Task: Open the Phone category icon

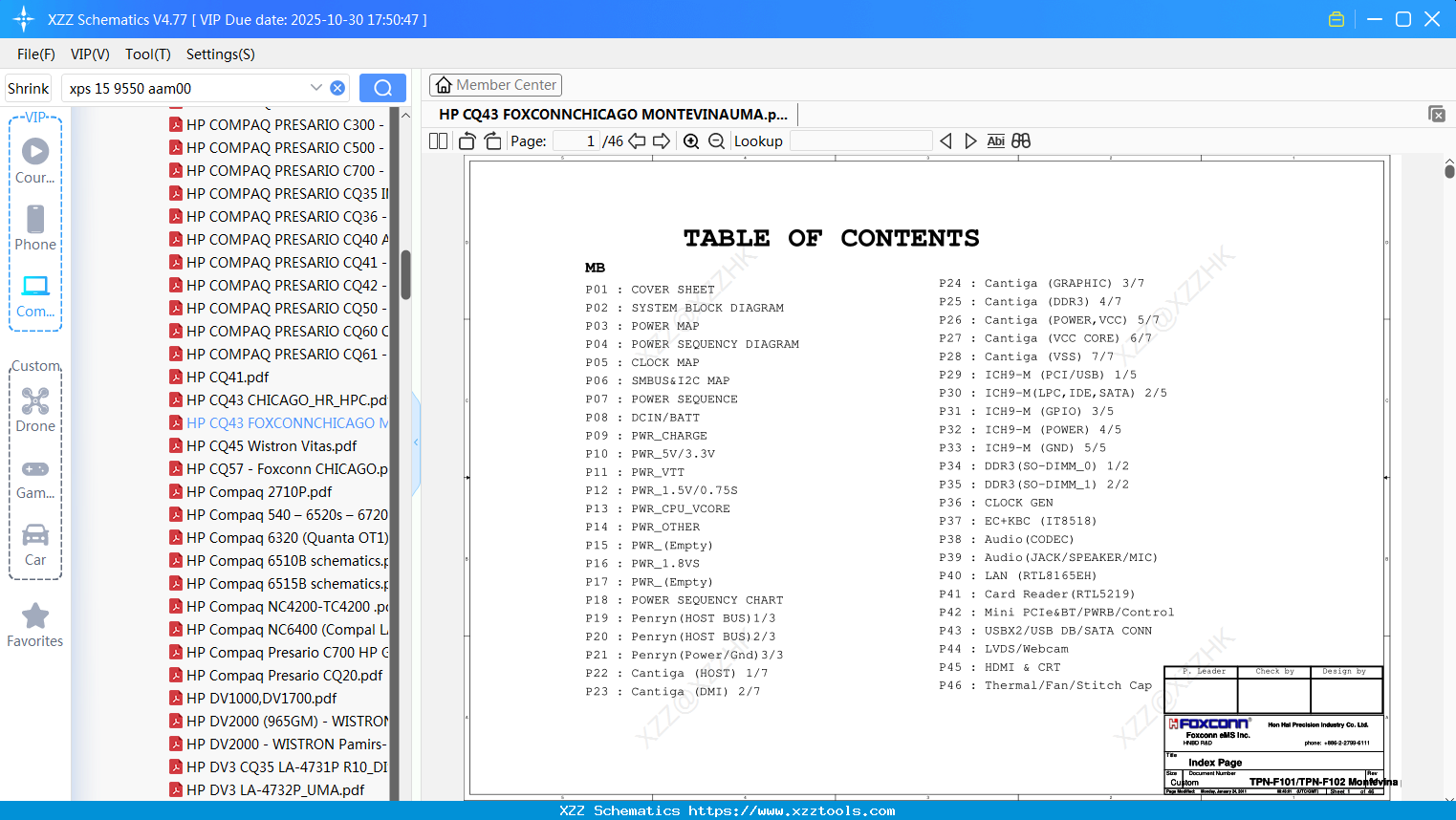Action: coord(35,228)
